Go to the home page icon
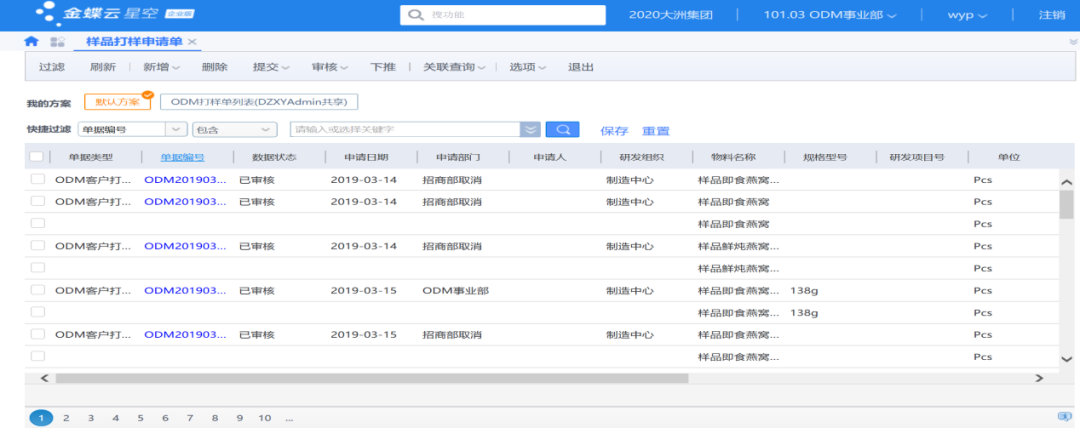Screen dimensions: 1080x428 point(31,41)
